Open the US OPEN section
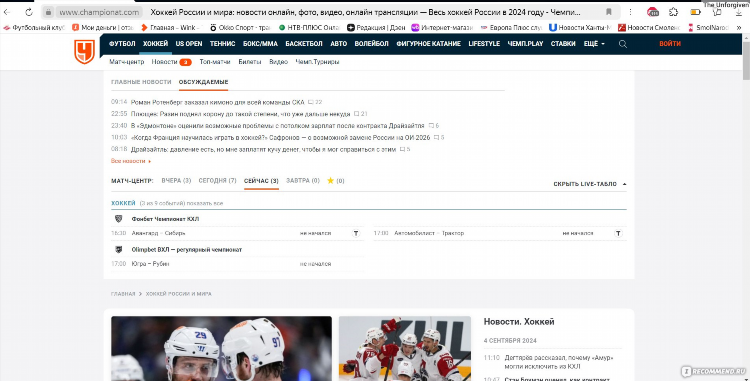750x381 pixels. (188, 44)
